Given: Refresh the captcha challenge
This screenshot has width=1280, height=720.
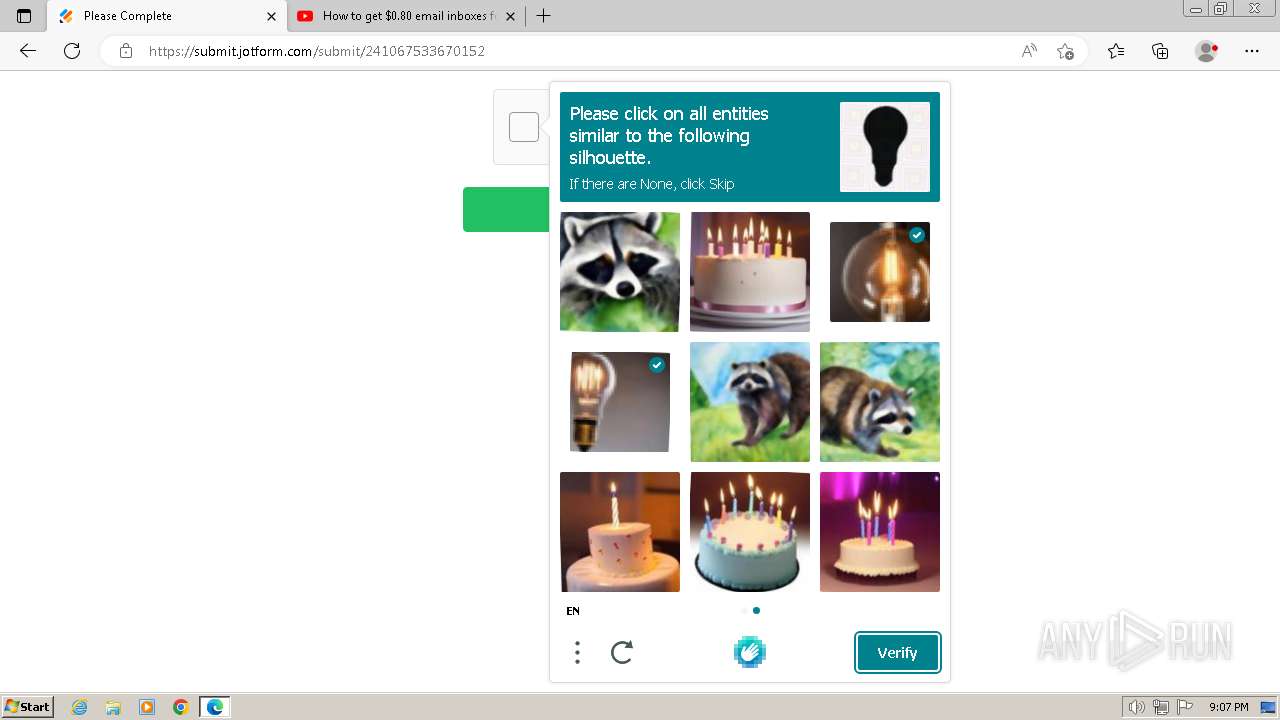Looking at the screenshot, I should [622, 653].
